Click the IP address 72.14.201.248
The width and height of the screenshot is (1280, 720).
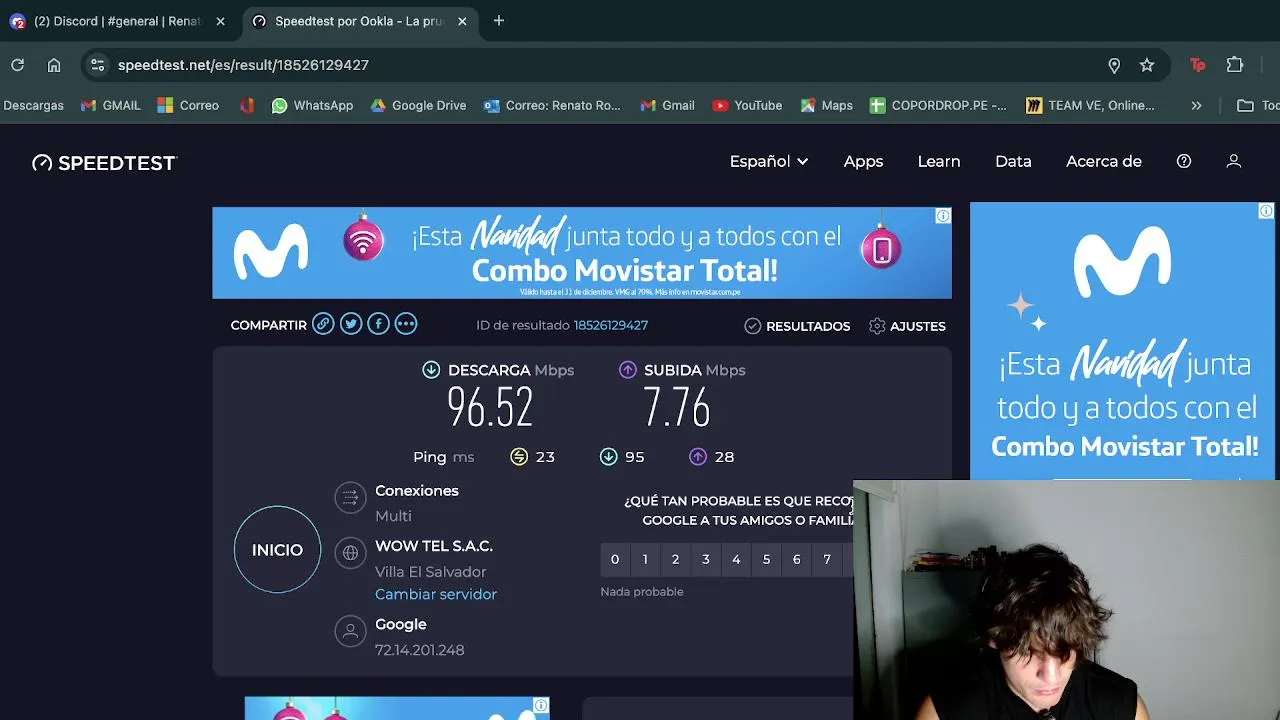point(420,650)
